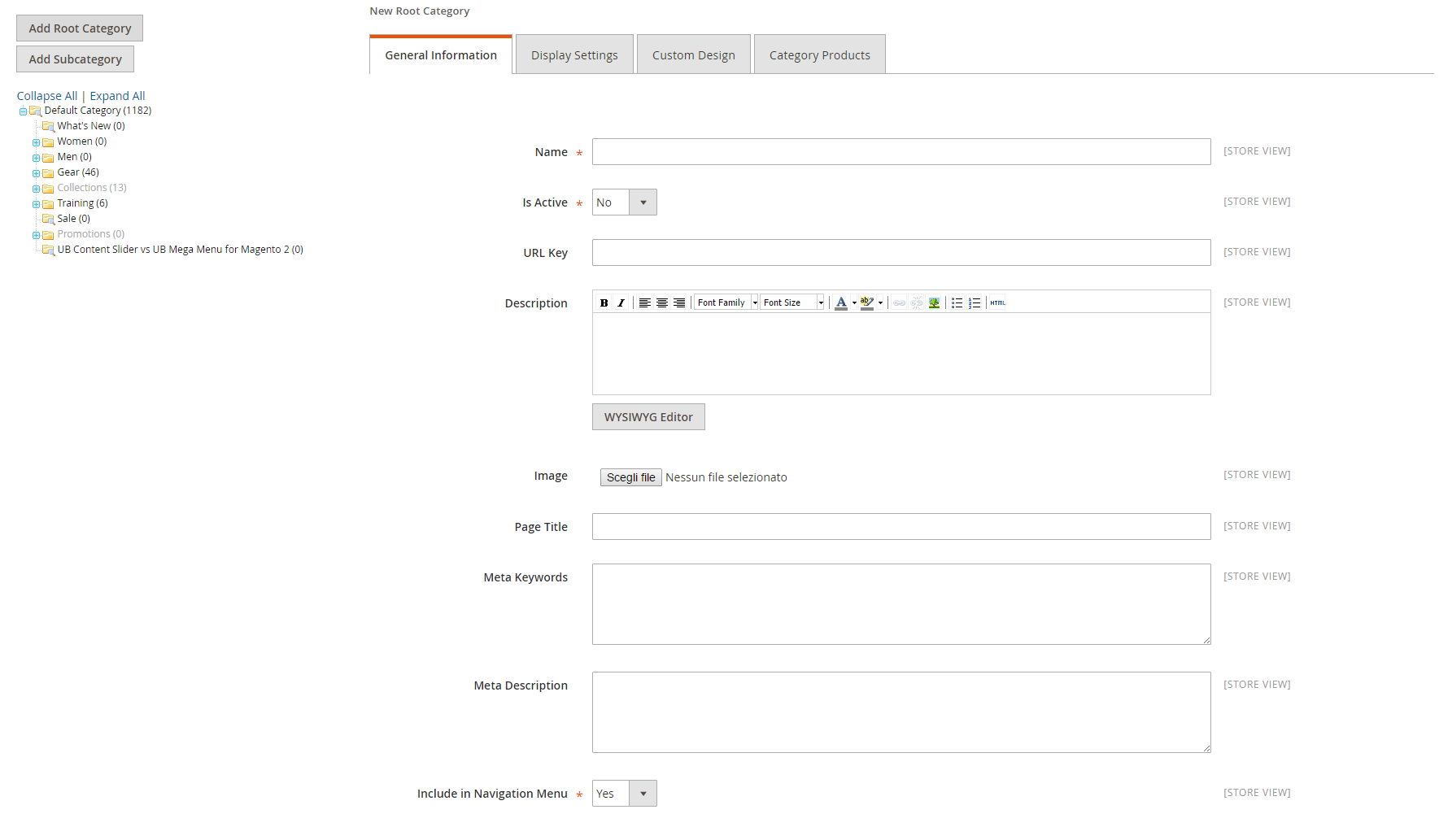Align description text to the right
The width and height of the screenshot is (1439, 840).
pos(679,302)
